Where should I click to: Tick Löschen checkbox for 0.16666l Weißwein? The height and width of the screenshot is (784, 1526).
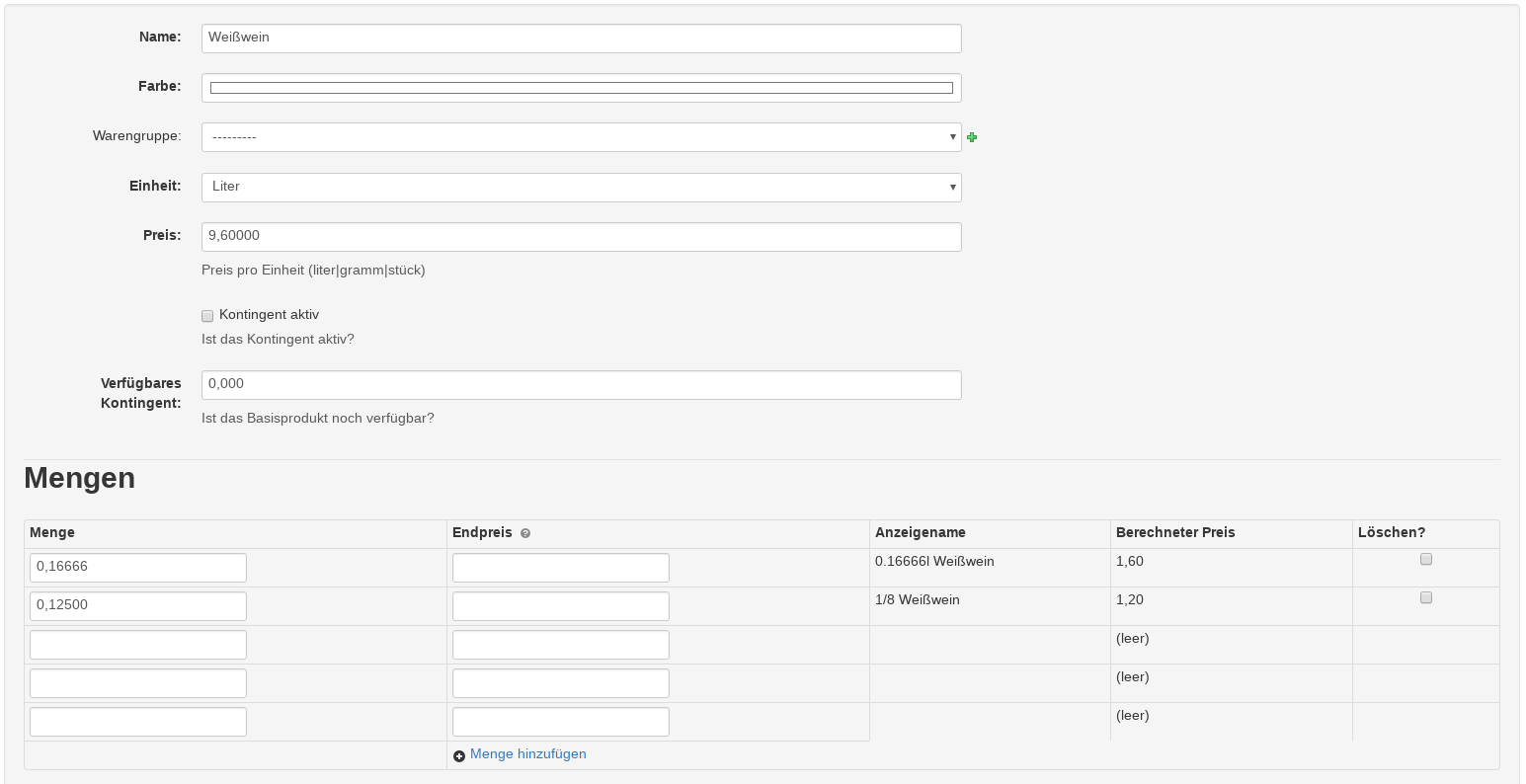1425,559
